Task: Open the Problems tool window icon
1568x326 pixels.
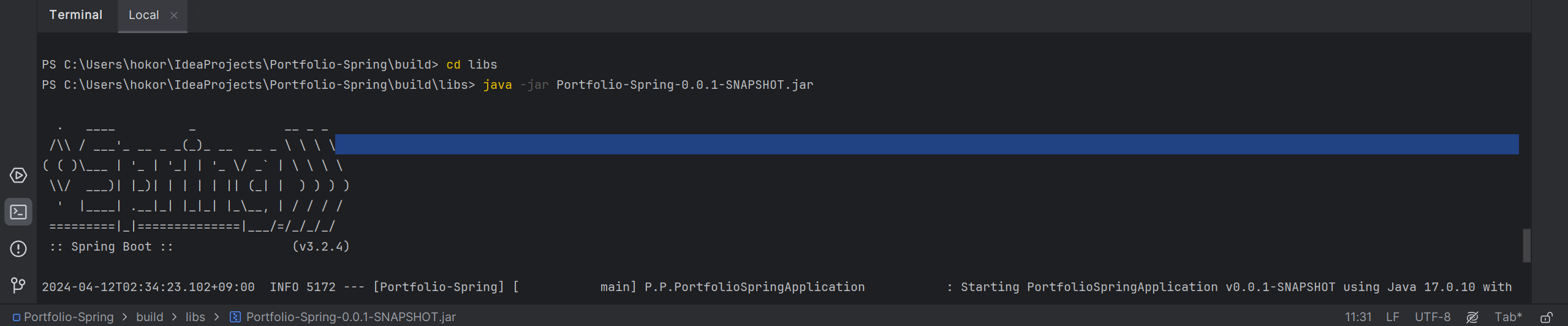Action: pyautogui.click(x=18, y=249)
